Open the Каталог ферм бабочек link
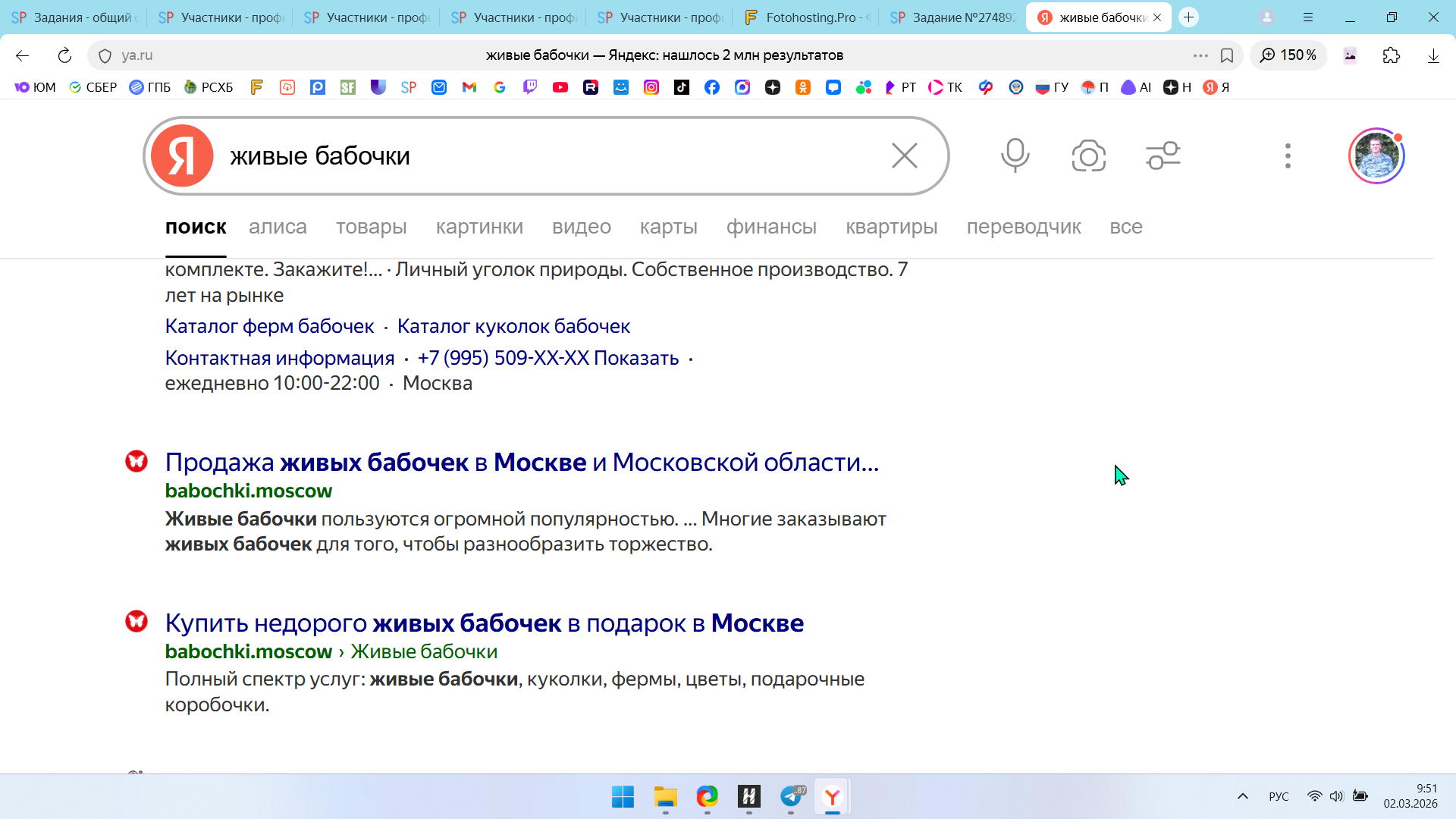 tap(269, 326)
